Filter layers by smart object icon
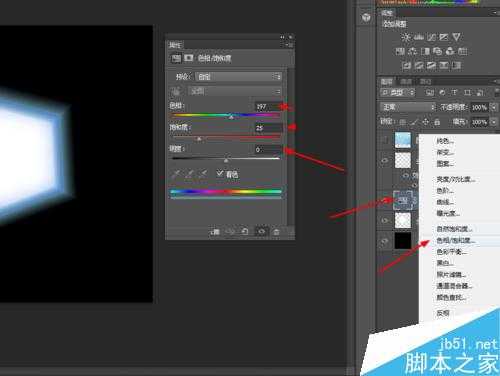Image resolution: width=500 pixels, height=376 pixels. pyautogui.click(x=480, y=93)
